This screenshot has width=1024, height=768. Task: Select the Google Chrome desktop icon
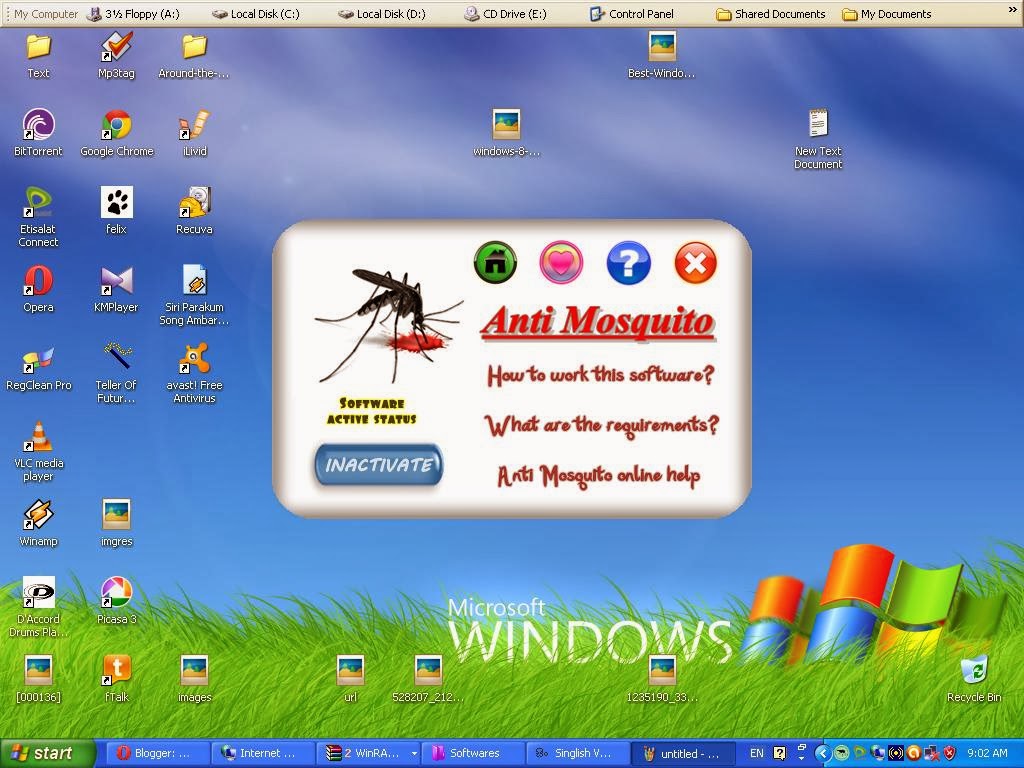click(x=116, y=133)
